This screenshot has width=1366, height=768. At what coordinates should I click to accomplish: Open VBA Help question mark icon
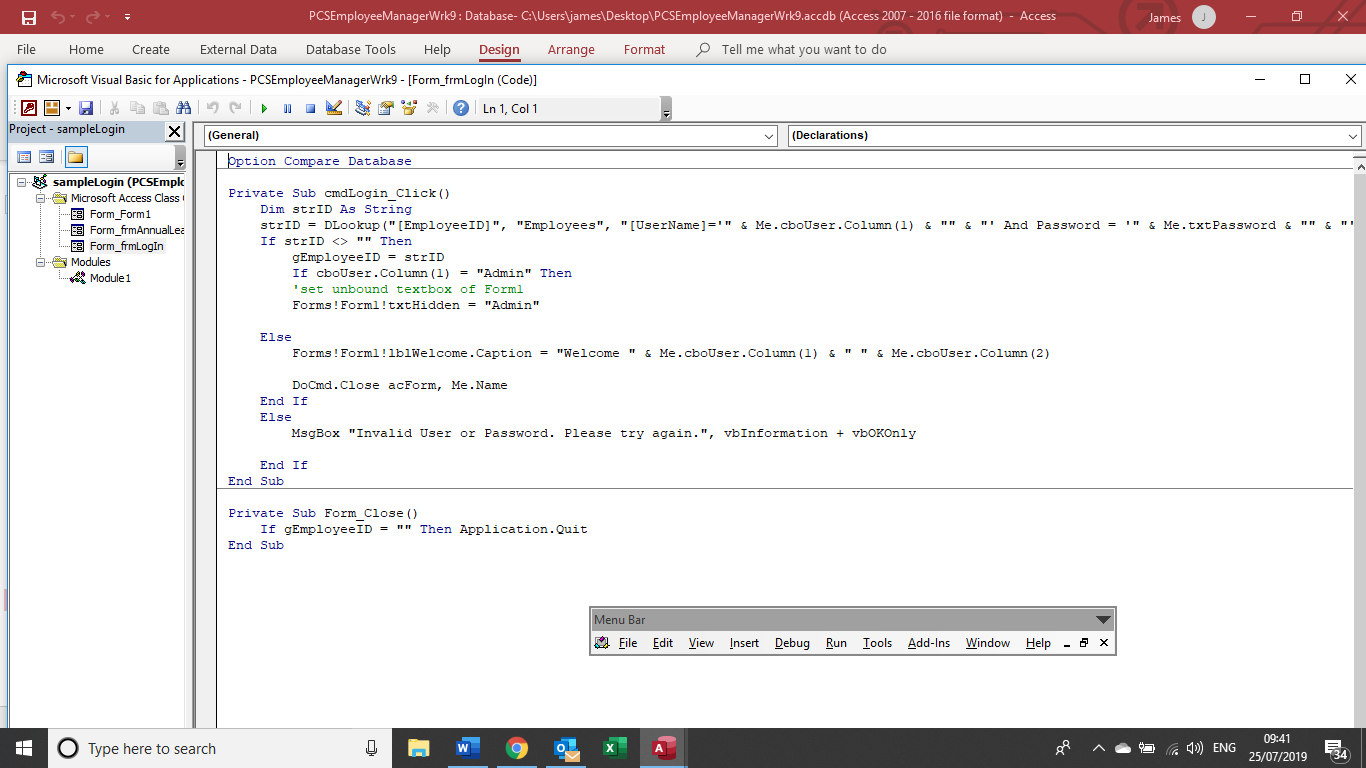coord(461,108)
